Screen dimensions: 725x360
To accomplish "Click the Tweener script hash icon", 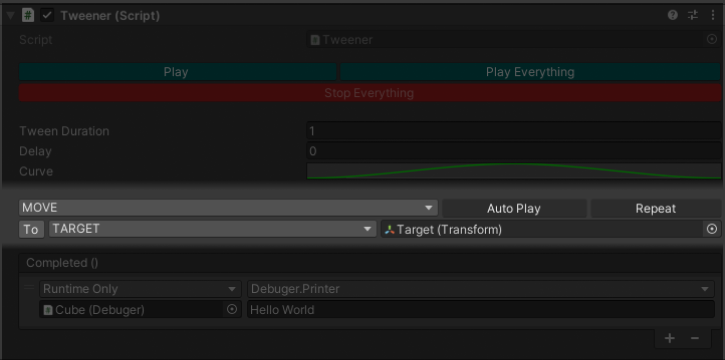I will pos(28,15).
